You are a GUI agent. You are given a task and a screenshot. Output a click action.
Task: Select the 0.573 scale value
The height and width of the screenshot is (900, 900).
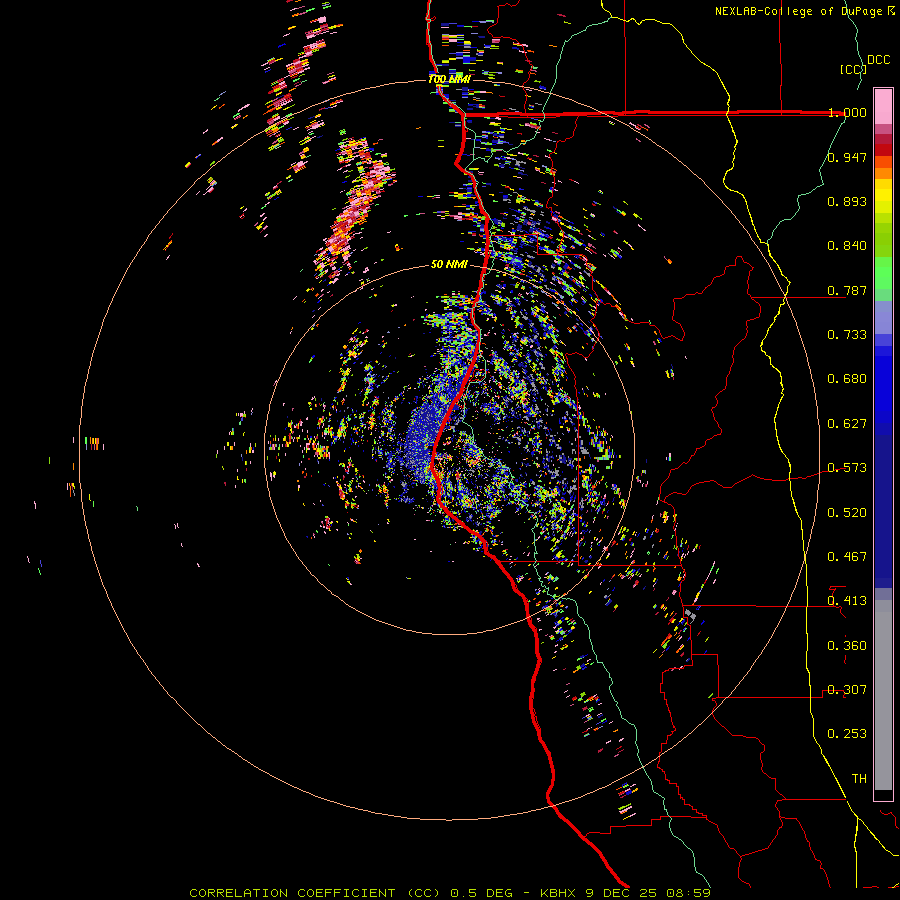point(847,468)
